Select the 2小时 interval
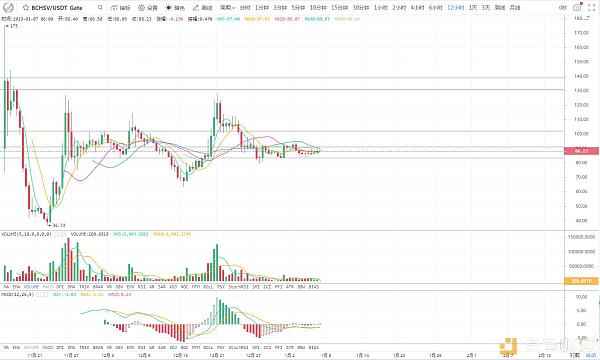Screen dimensions: 600x360 [x=399, y=7]
